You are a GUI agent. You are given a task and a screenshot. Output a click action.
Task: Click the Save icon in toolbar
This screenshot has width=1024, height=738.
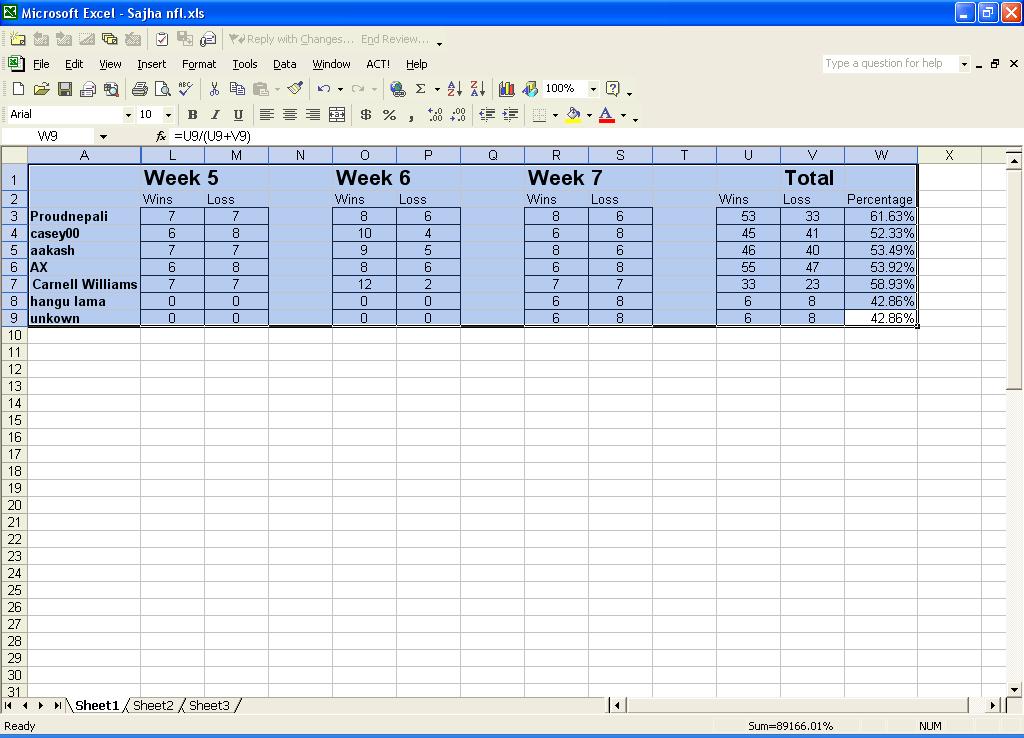65,89
